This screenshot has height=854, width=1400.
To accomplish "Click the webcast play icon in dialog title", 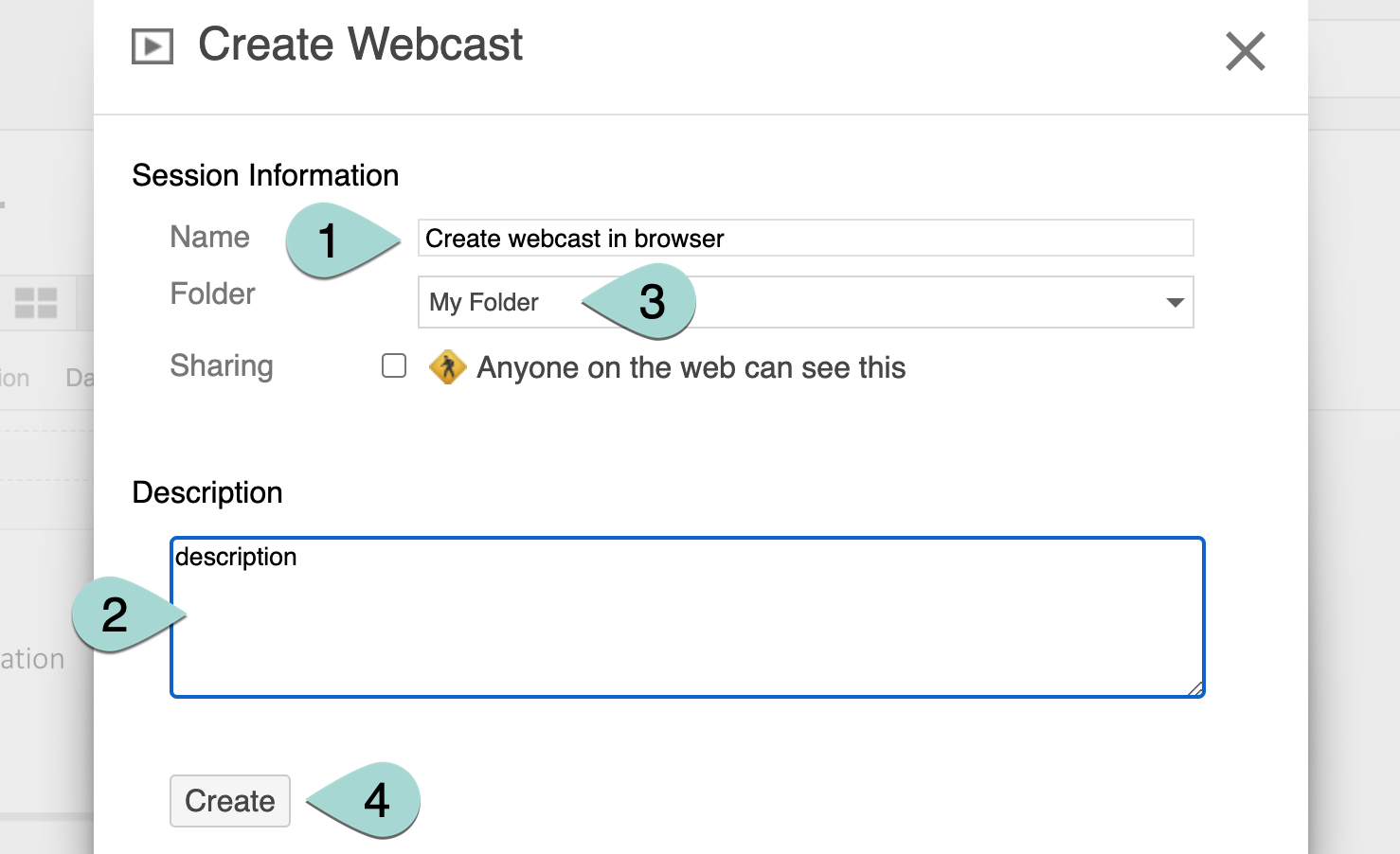I will click(153, 46).
